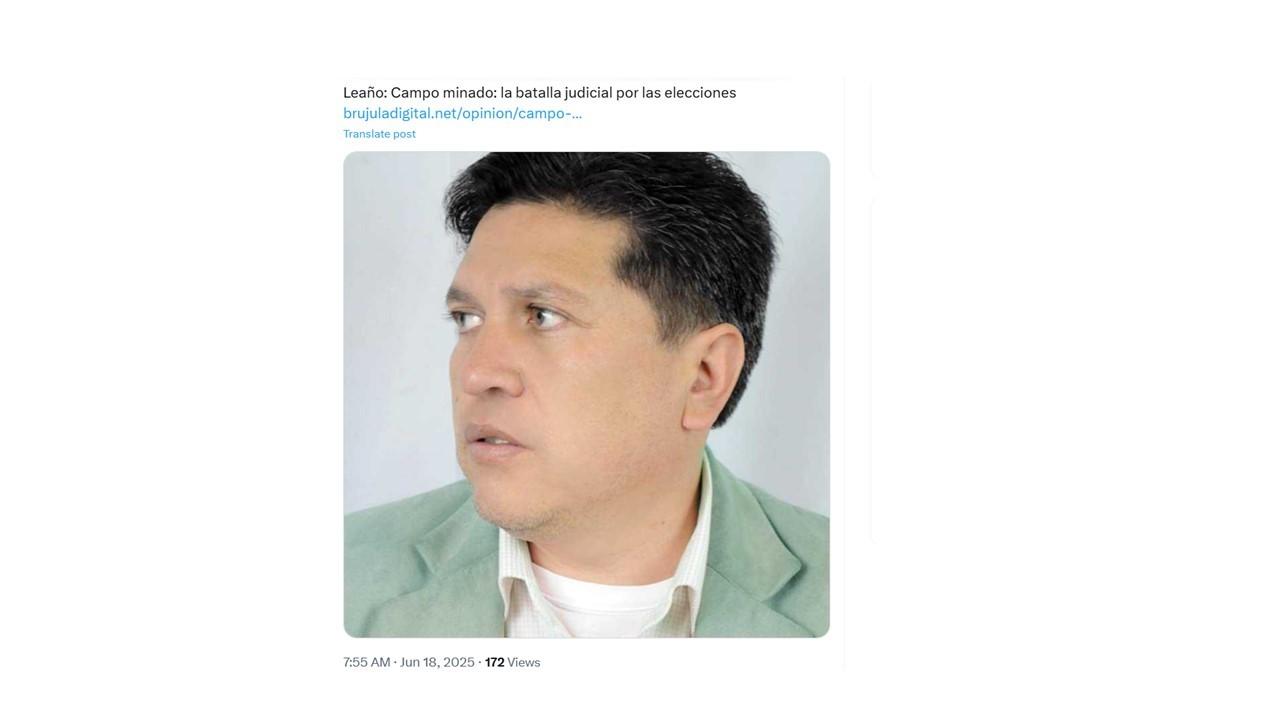Click the word Views beside the count
Screen dimensions: 1280x720
[524, 662]
